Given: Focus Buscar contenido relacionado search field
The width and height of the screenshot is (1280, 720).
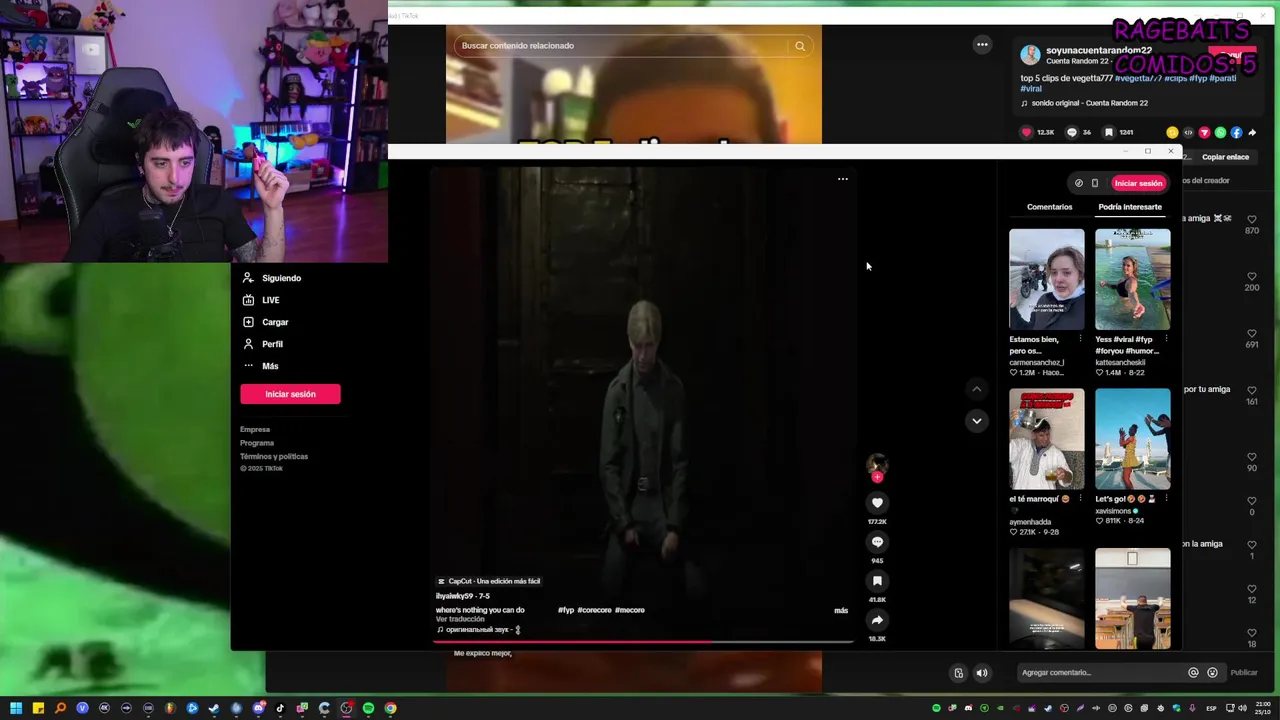Looking at the screenshot, I should click(622, 46).
